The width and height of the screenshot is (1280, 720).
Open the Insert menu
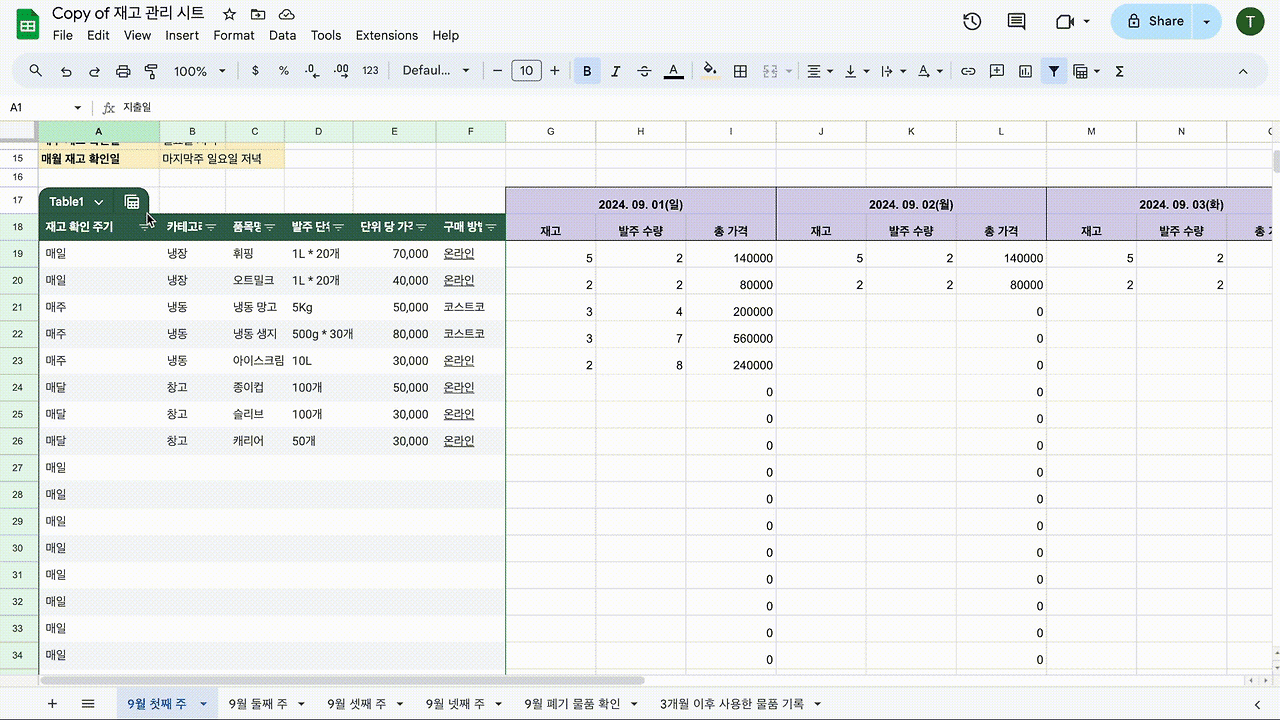[182, 35]
